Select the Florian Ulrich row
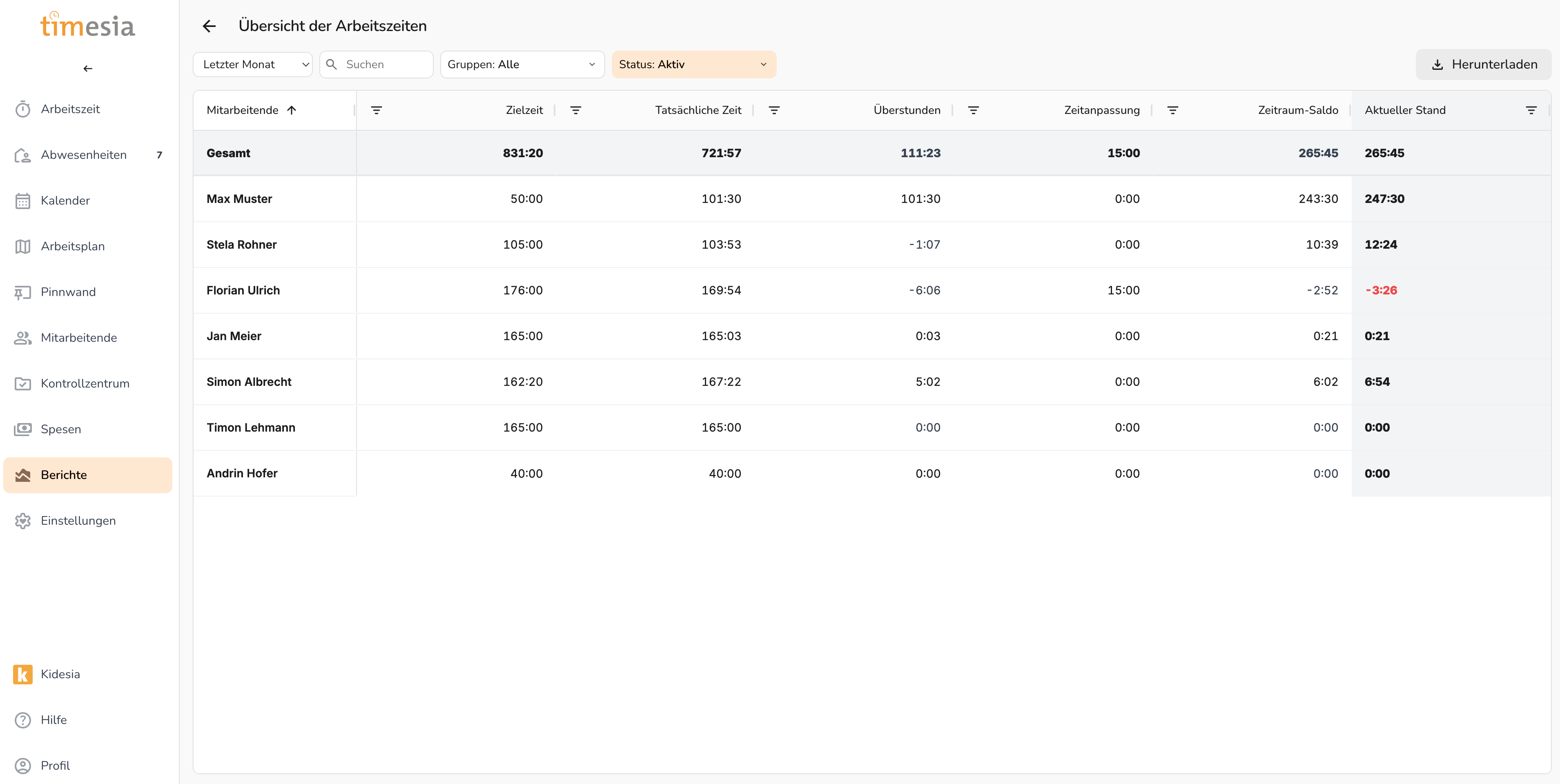Screen dimensions: 1560x784 pos(243,290)
